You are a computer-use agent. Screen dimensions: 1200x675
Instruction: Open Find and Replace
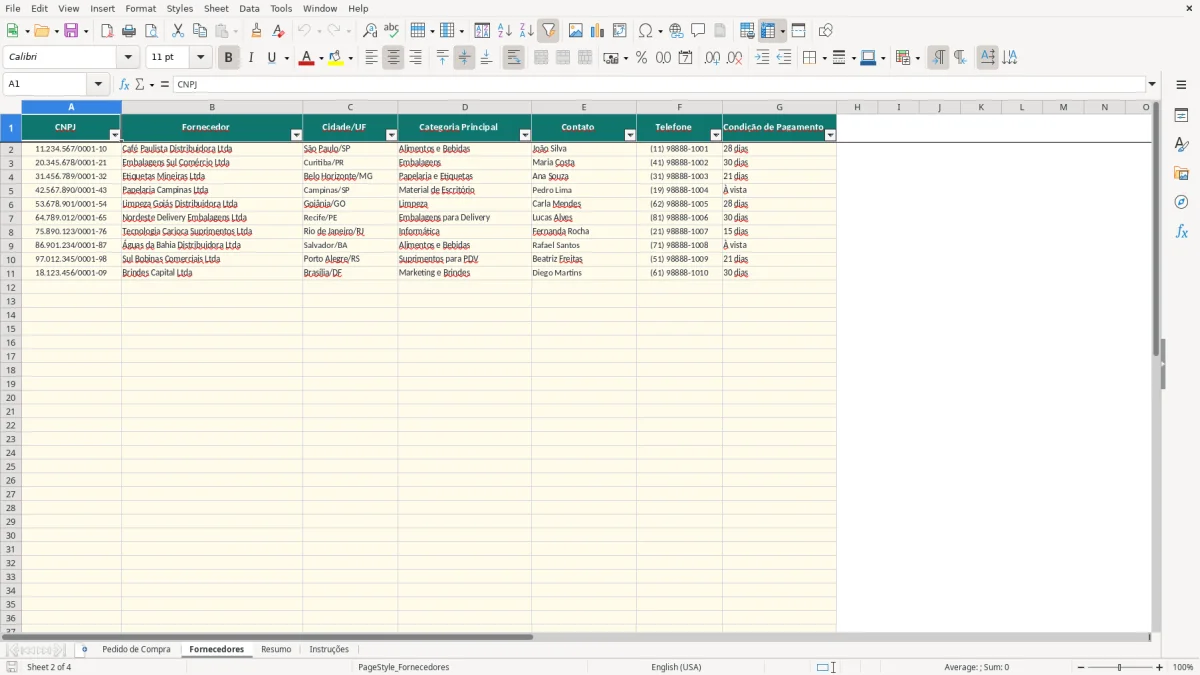(x=370, y=31)
